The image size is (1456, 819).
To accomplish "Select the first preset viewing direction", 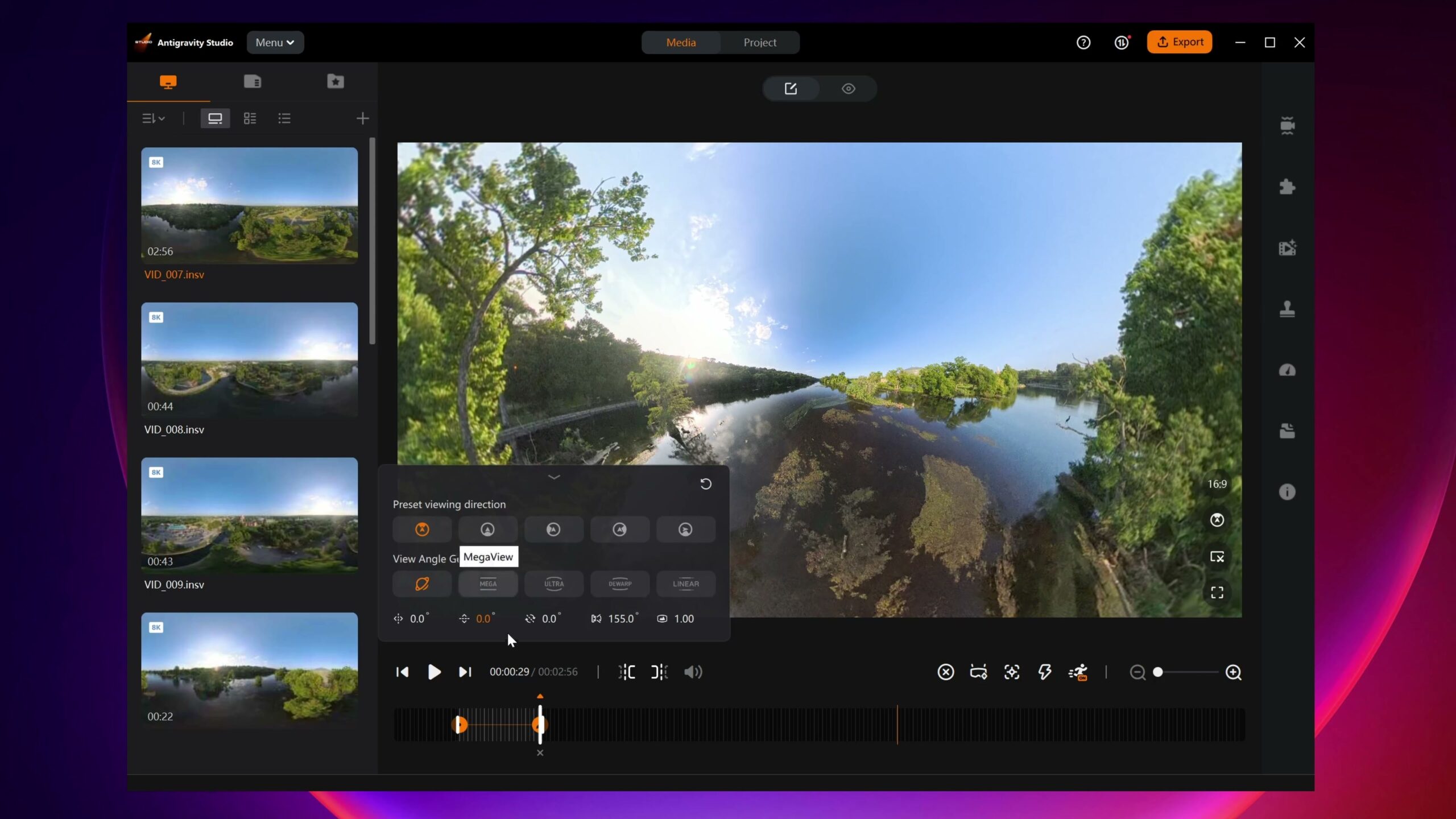I will pyautogui.click(x=422, y=530).
